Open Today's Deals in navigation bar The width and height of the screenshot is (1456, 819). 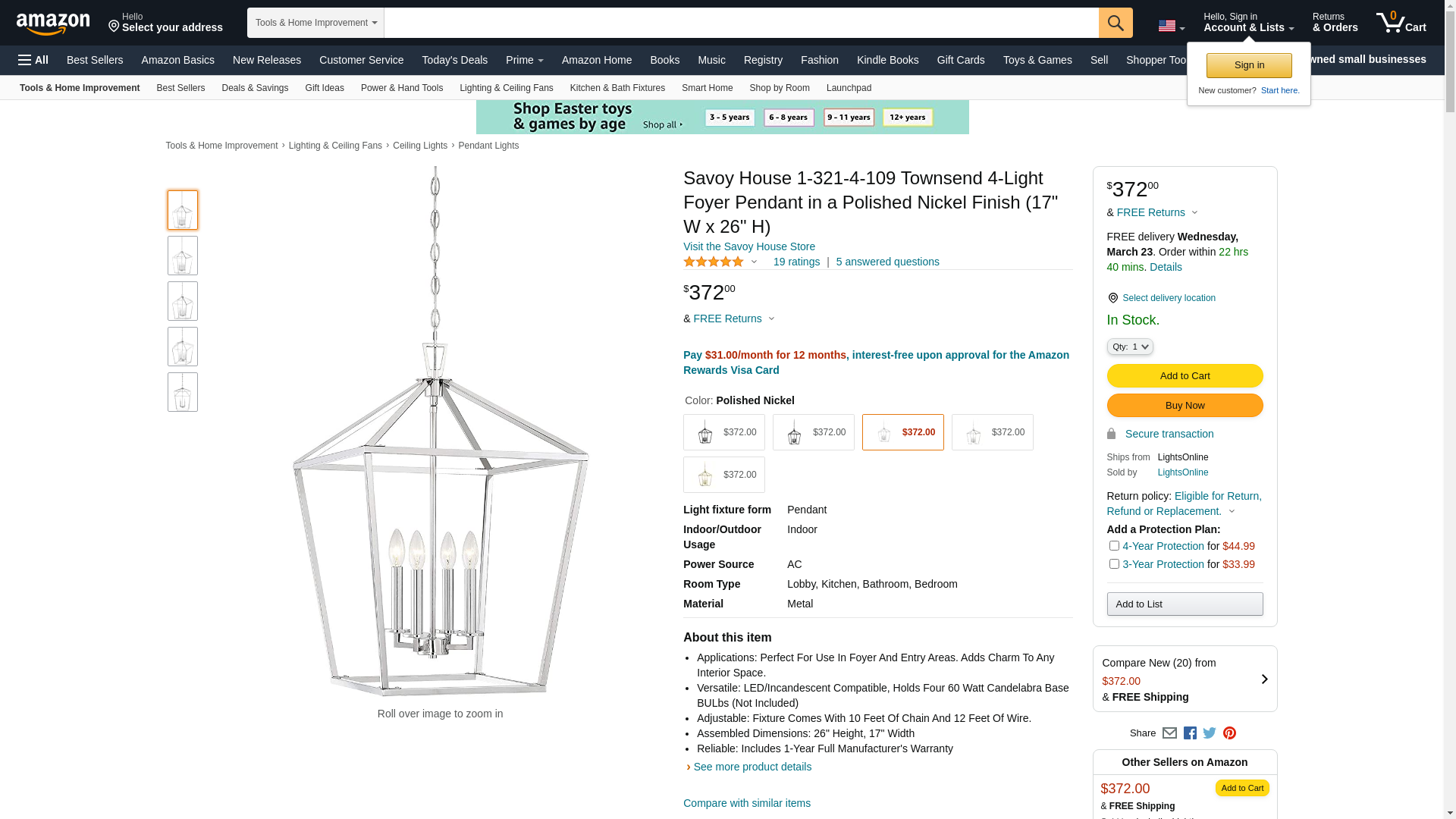[454, 60]
